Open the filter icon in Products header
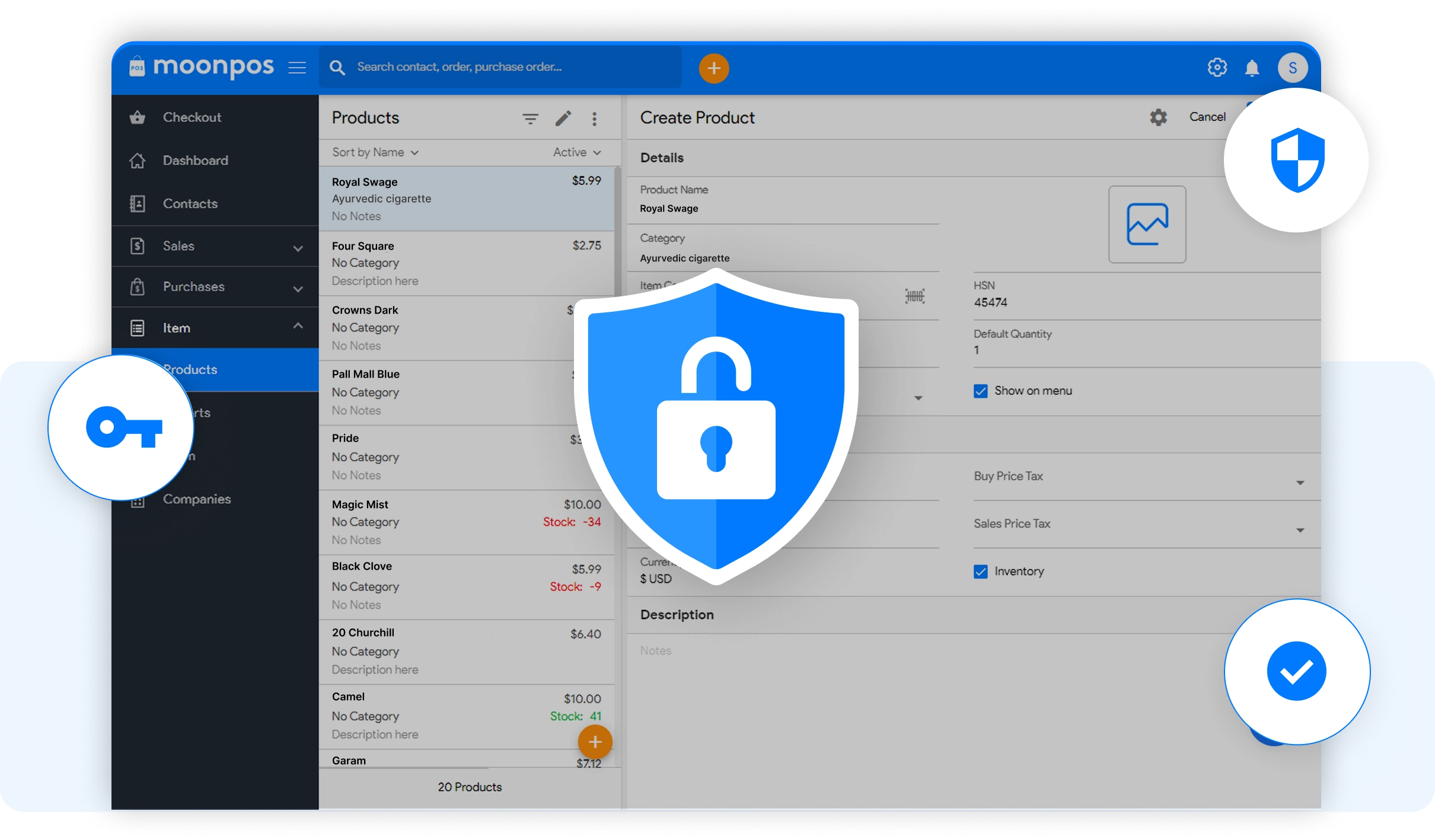 tap(530, 119)
